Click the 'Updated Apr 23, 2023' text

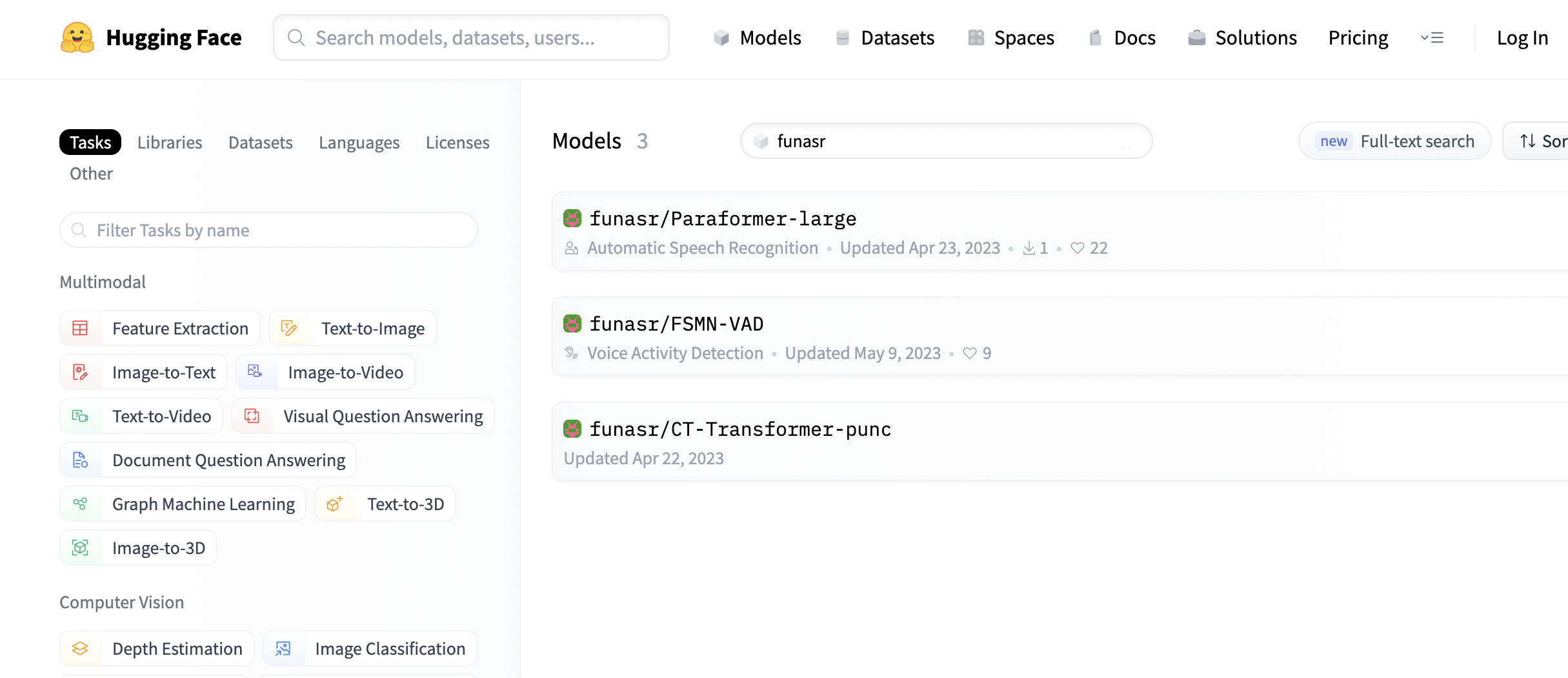click(x=920, y=248)
